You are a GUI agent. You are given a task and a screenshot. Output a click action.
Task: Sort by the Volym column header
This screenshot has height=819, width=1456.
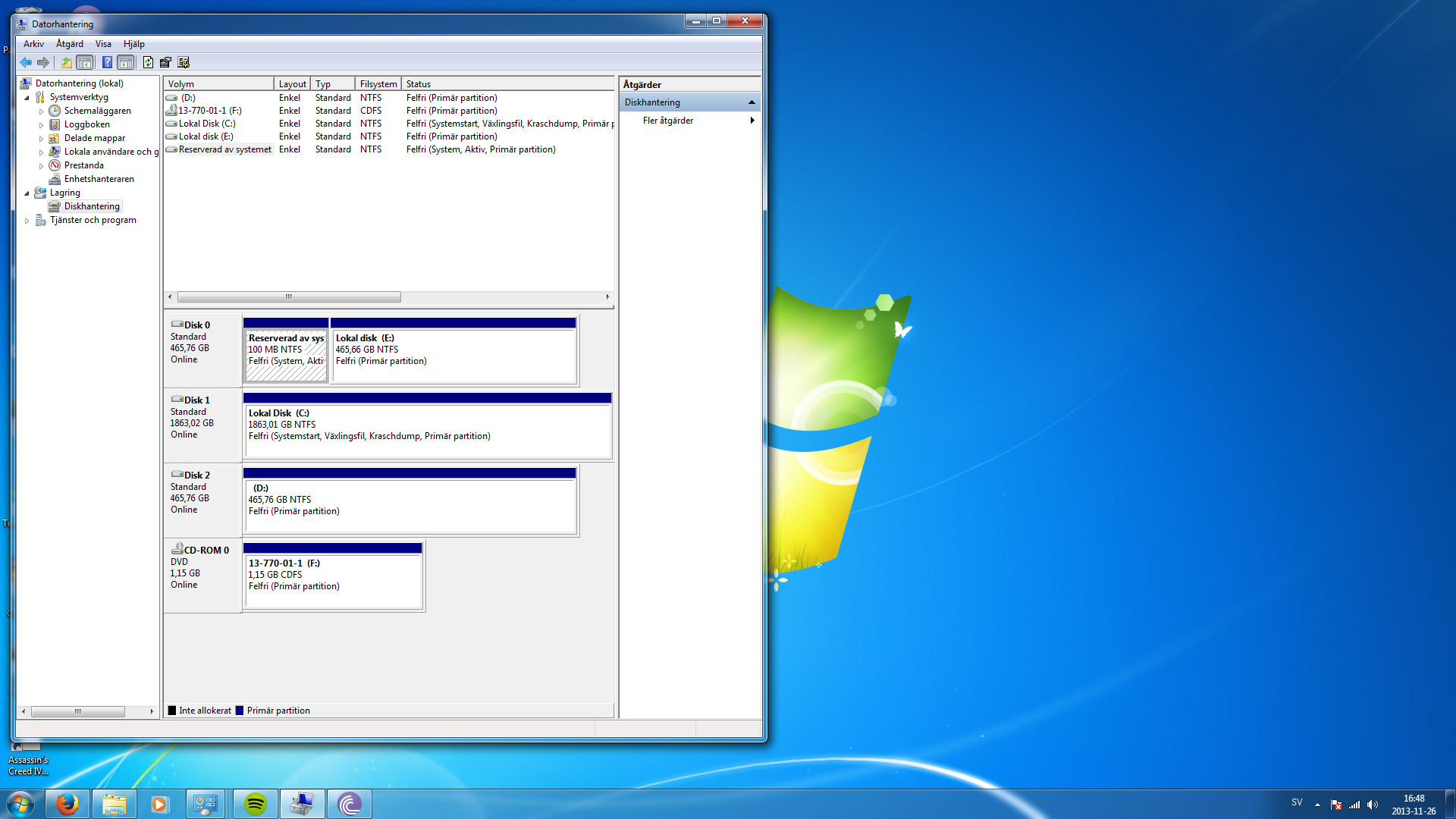pos(218,84)
